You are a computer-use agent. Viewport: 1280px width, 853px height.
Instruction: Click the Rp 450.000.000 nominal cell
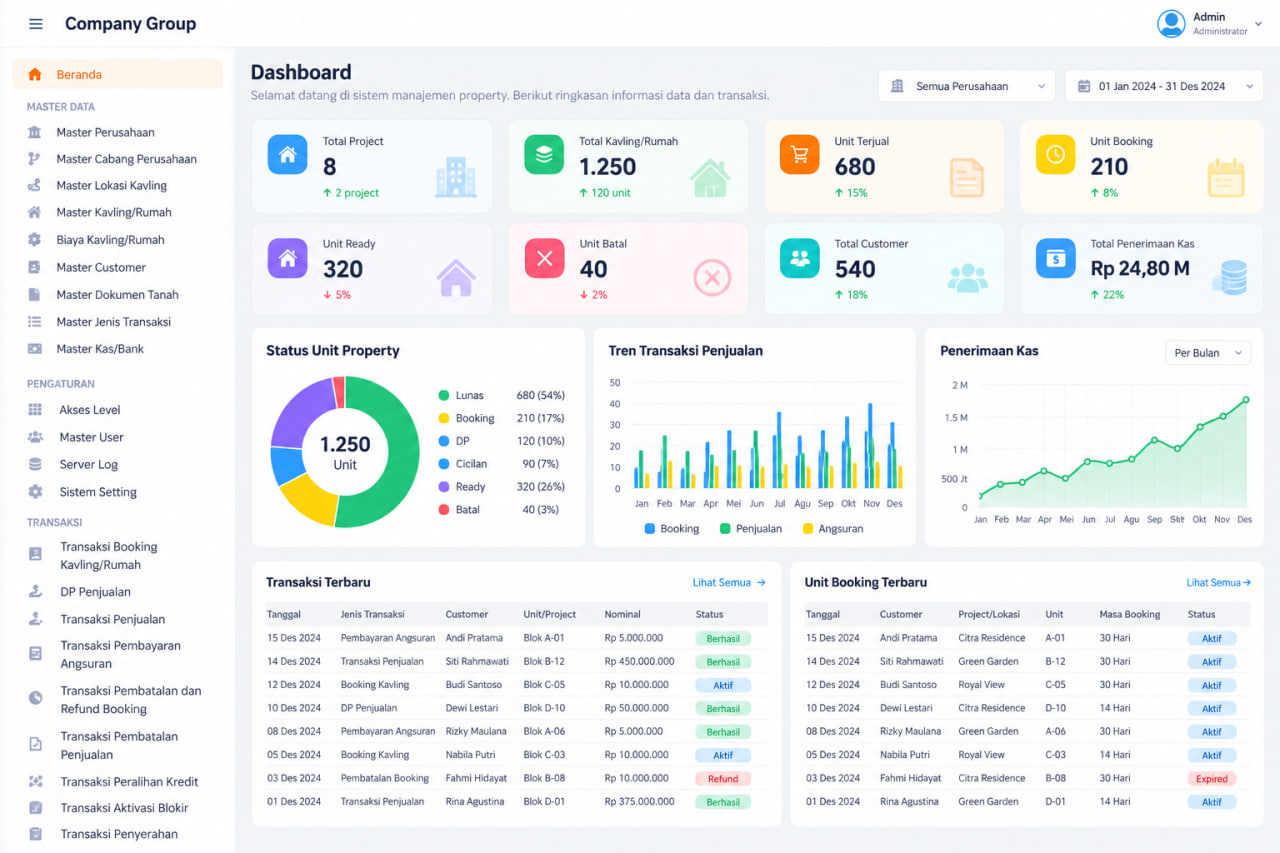[639, 661]
